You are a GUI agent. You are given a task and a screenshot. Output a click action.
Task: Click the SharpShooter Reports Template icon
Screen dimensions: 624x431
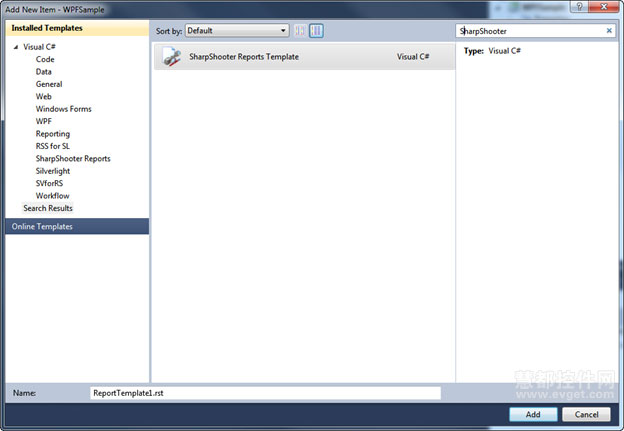tap(172, 57)
